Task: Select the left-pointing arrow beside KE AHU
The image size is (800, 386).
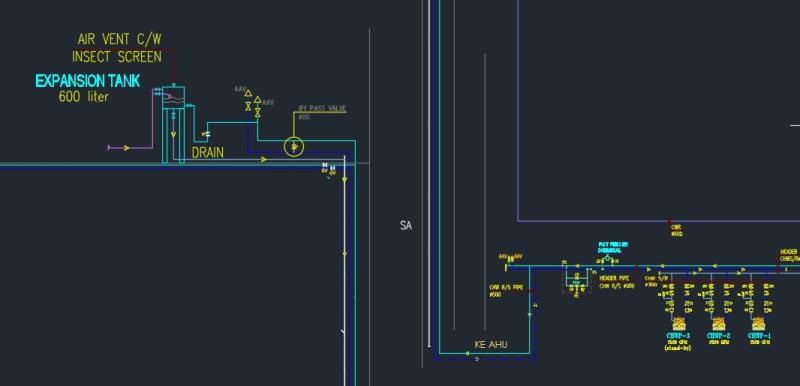Action: 466,353
